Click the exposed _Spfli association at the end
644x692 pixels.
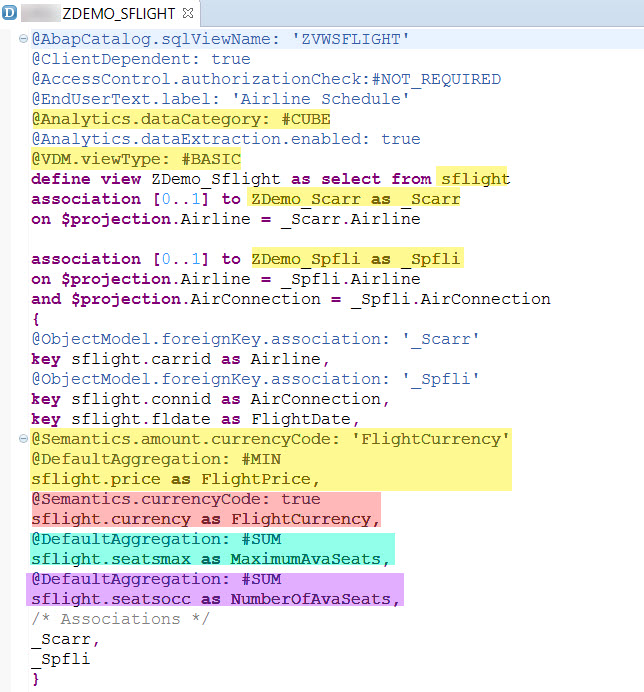(61, 659)
